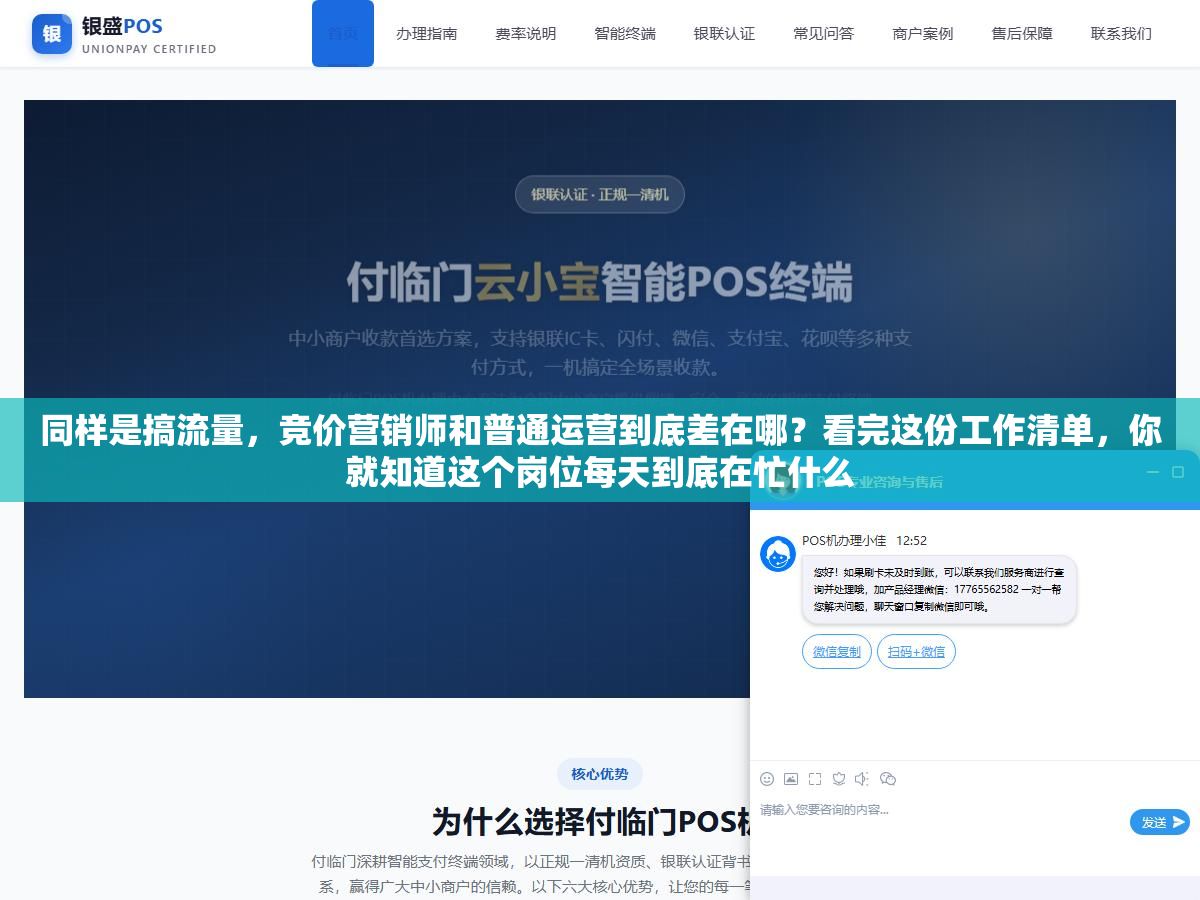The height and width of the screenshot is (900, 1200).
Task: Click the 微信复制 button
Action: 837,652
